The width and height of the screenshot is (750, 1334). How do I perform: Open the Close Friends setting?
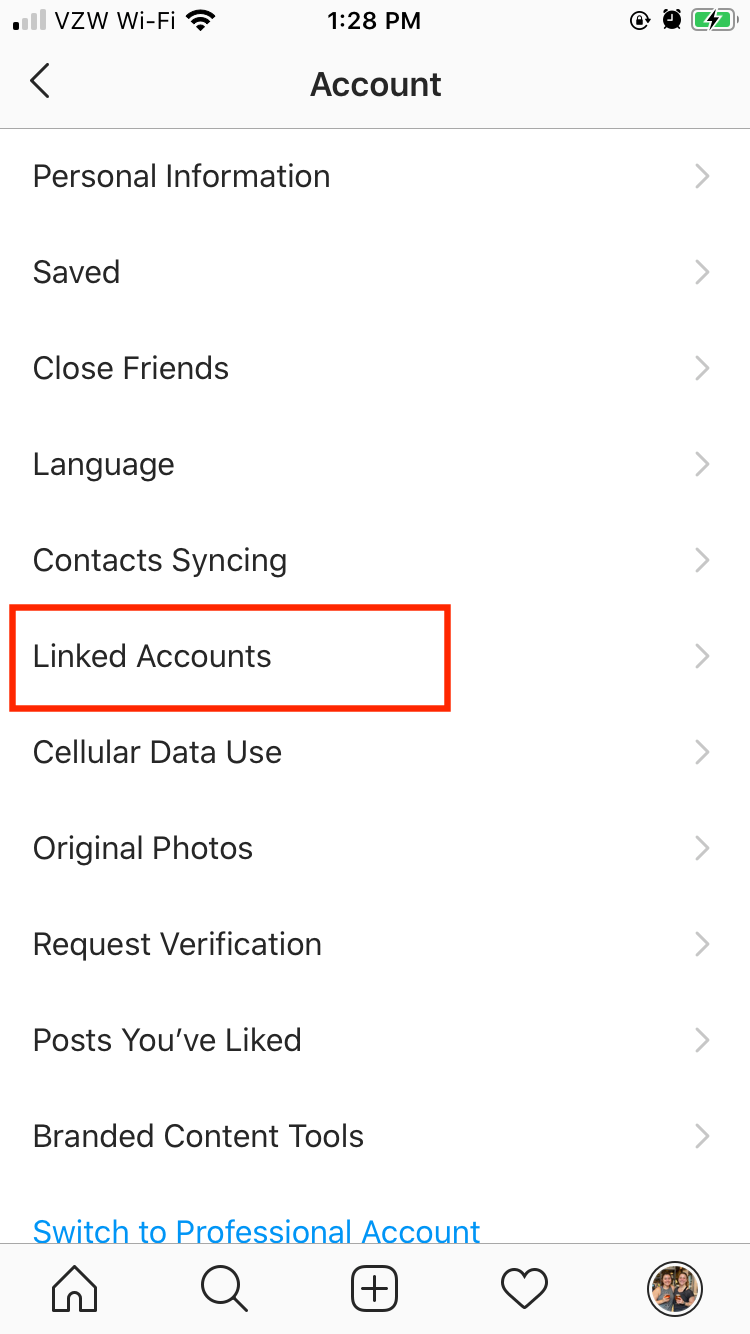pos(375,368)
